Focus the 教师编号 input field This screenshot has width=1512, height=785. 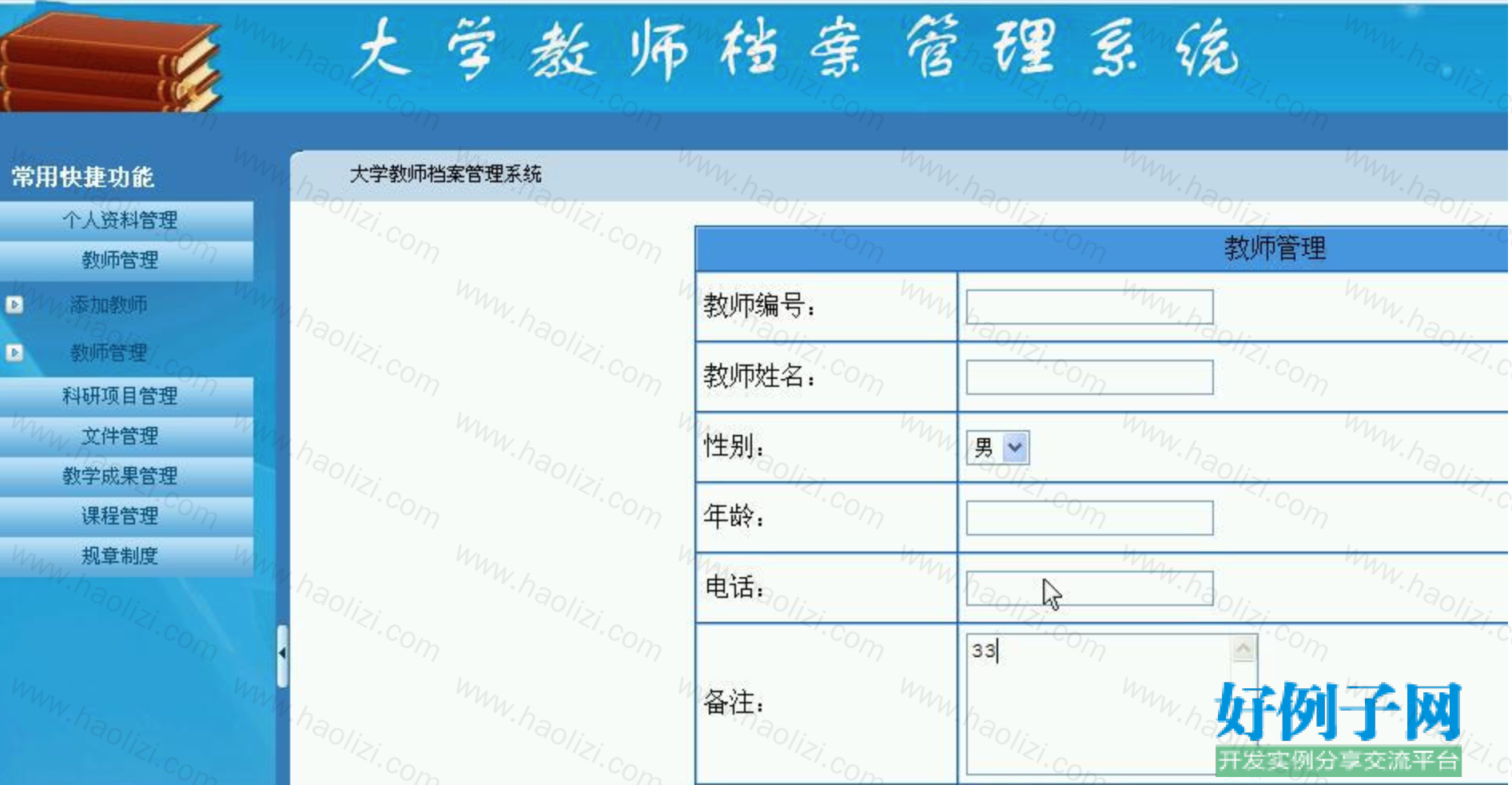pyautogui.click(x=1089, y=307)
